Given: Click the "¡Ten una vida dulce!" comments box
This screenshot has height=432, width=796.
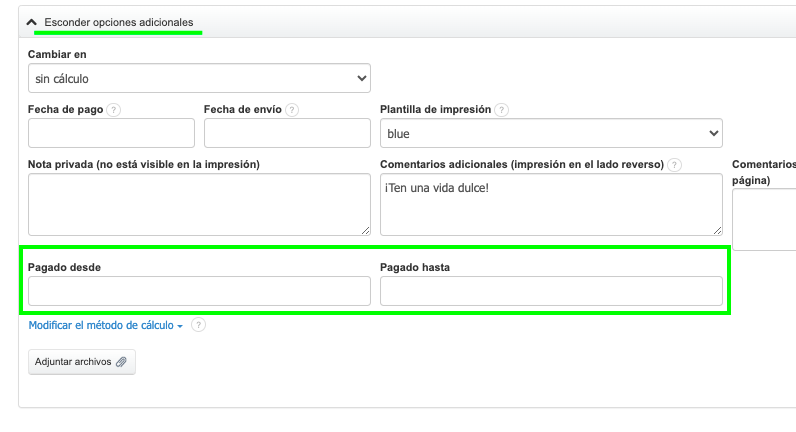Looking at the screenshot, I should point(551,204).
